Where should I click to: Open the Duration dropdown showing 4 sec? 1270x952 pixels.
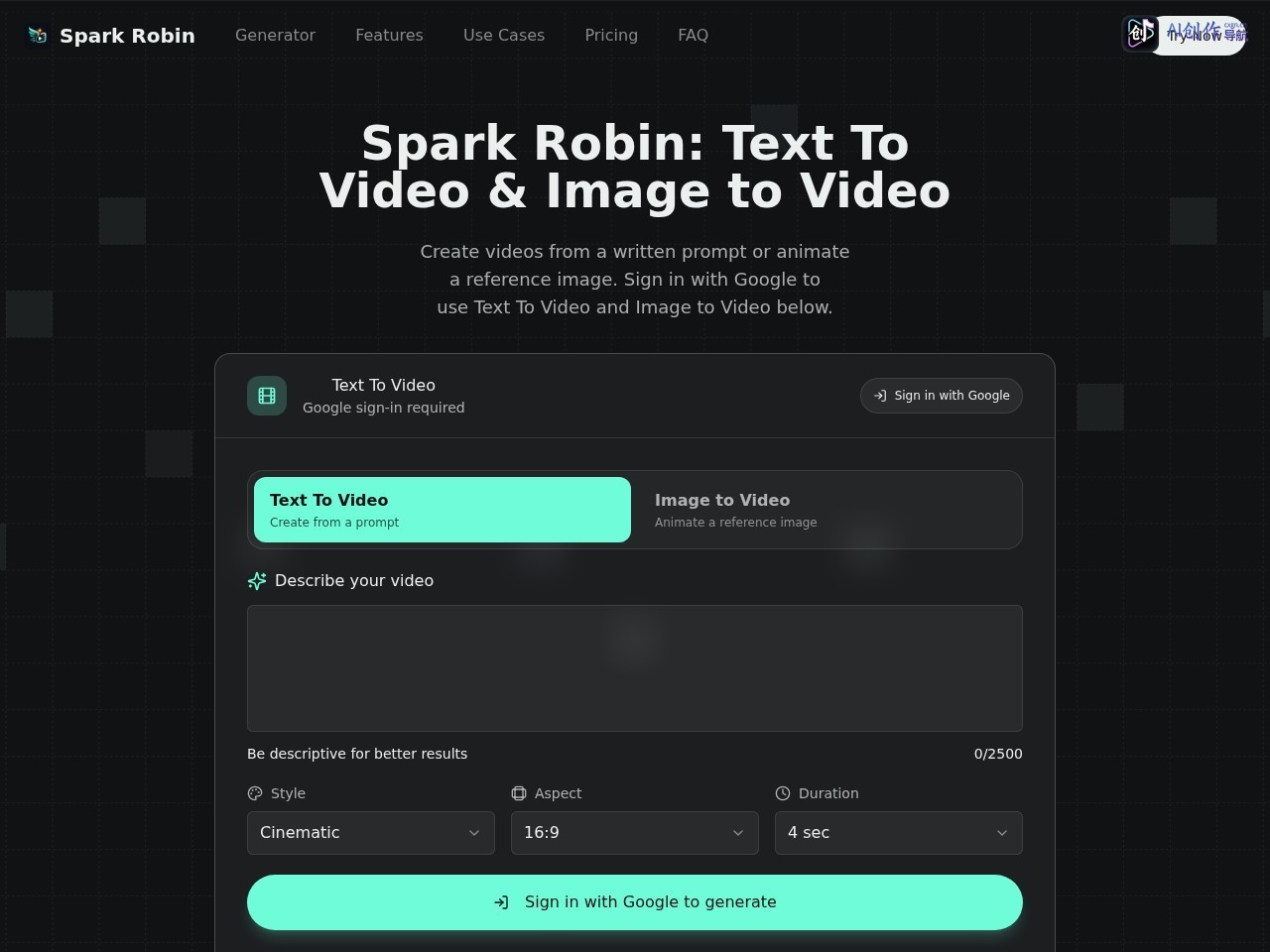899,833
